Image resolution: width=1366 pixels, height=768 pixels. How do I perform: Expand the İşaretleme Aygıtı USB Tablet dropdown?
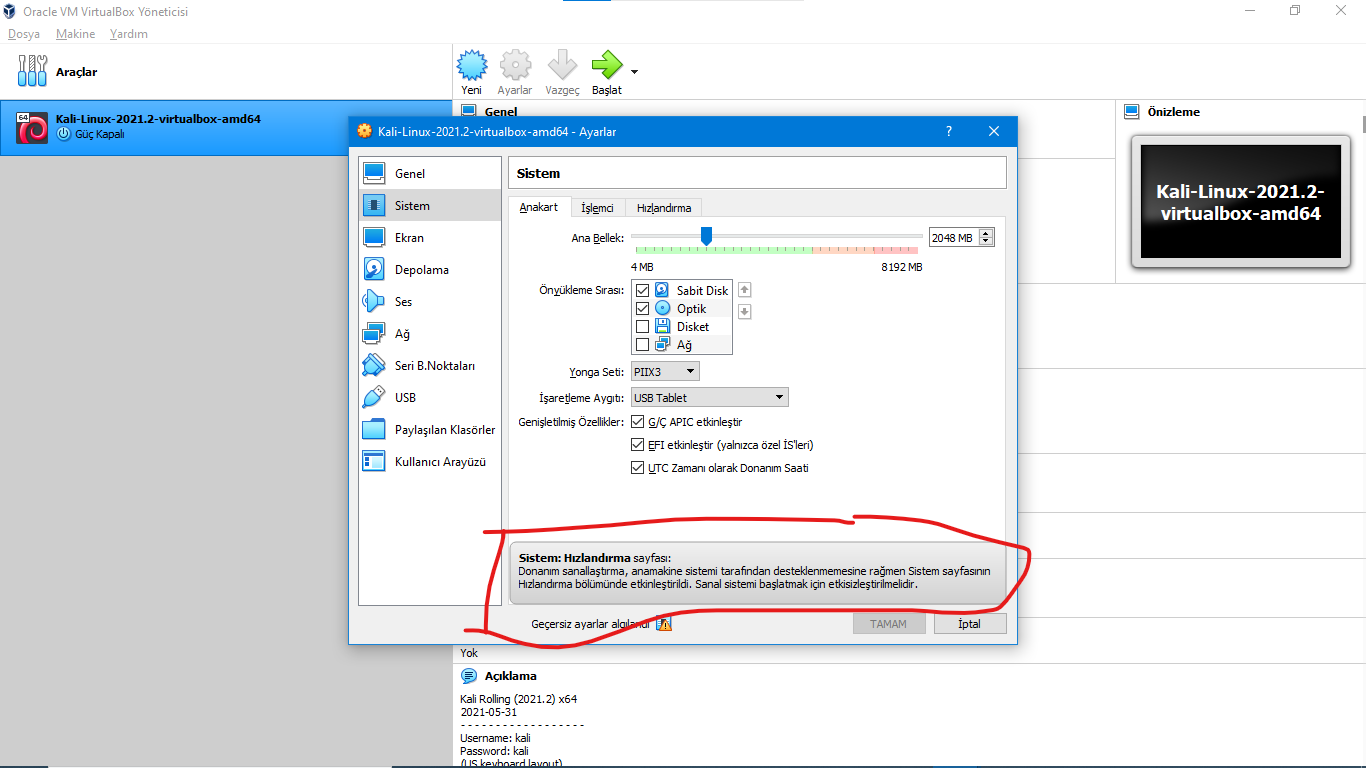[709, 398]
